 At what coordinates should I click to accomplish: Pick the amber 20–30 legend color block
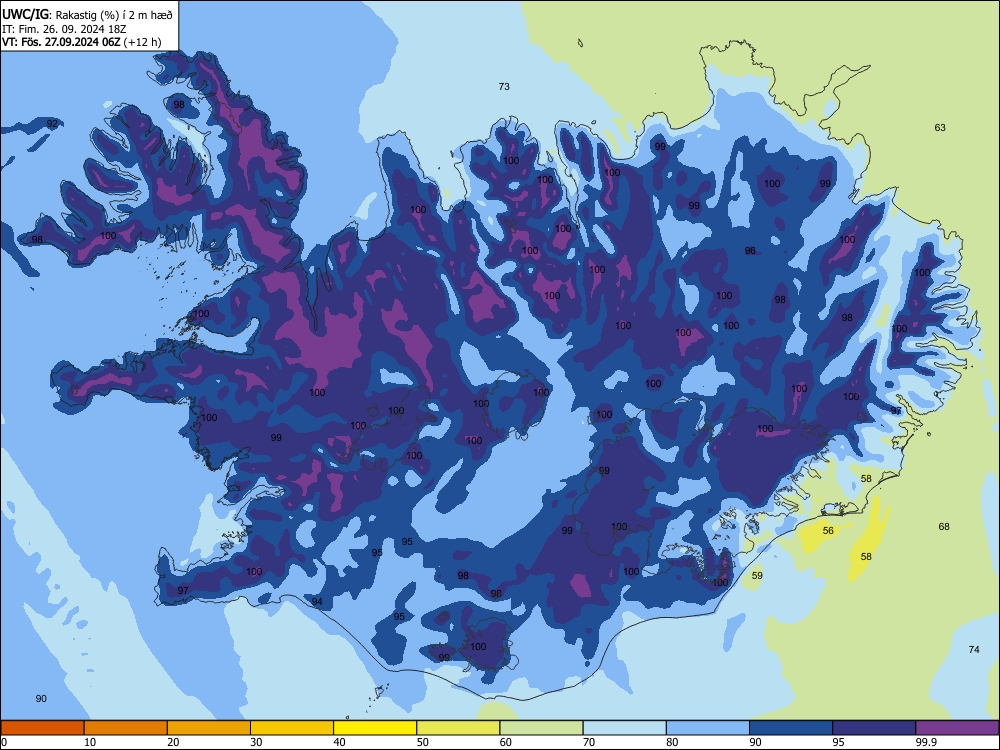click(209, 728)
